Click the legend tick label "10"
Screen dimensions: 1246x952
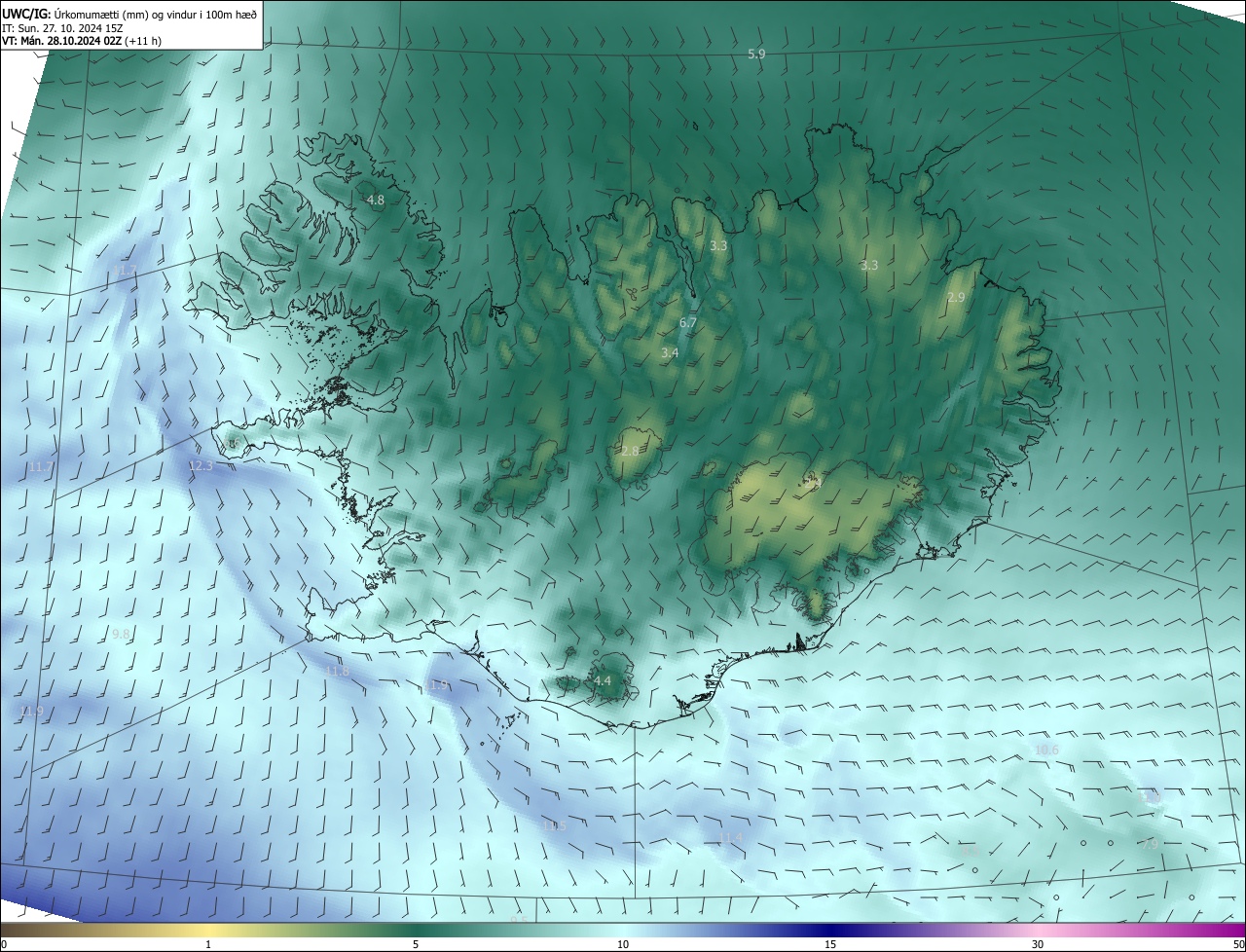point(623,944)
